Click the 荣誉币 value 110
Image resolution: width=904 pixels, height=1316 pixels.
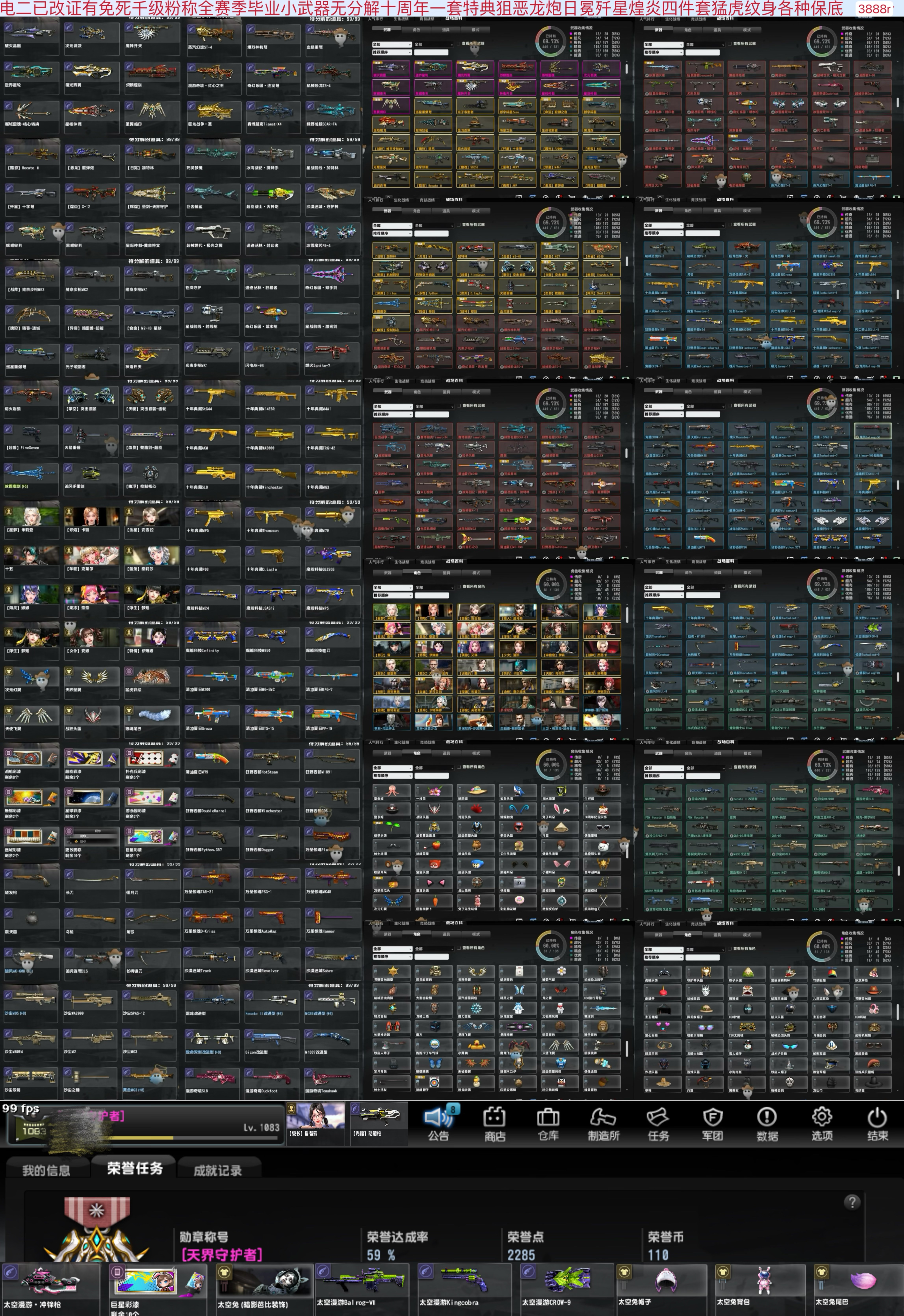point(658,1255)
